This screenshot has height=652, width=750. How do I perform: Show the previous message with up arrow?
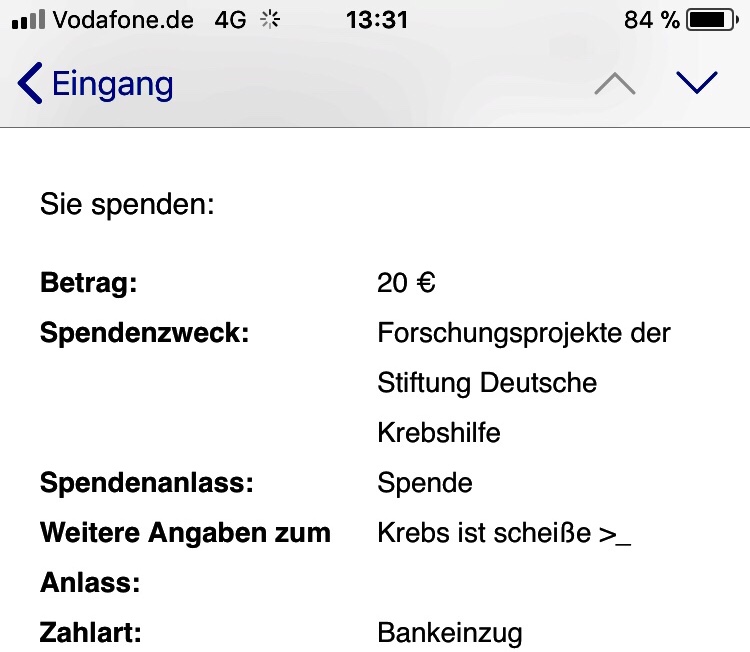click(615, 84)
